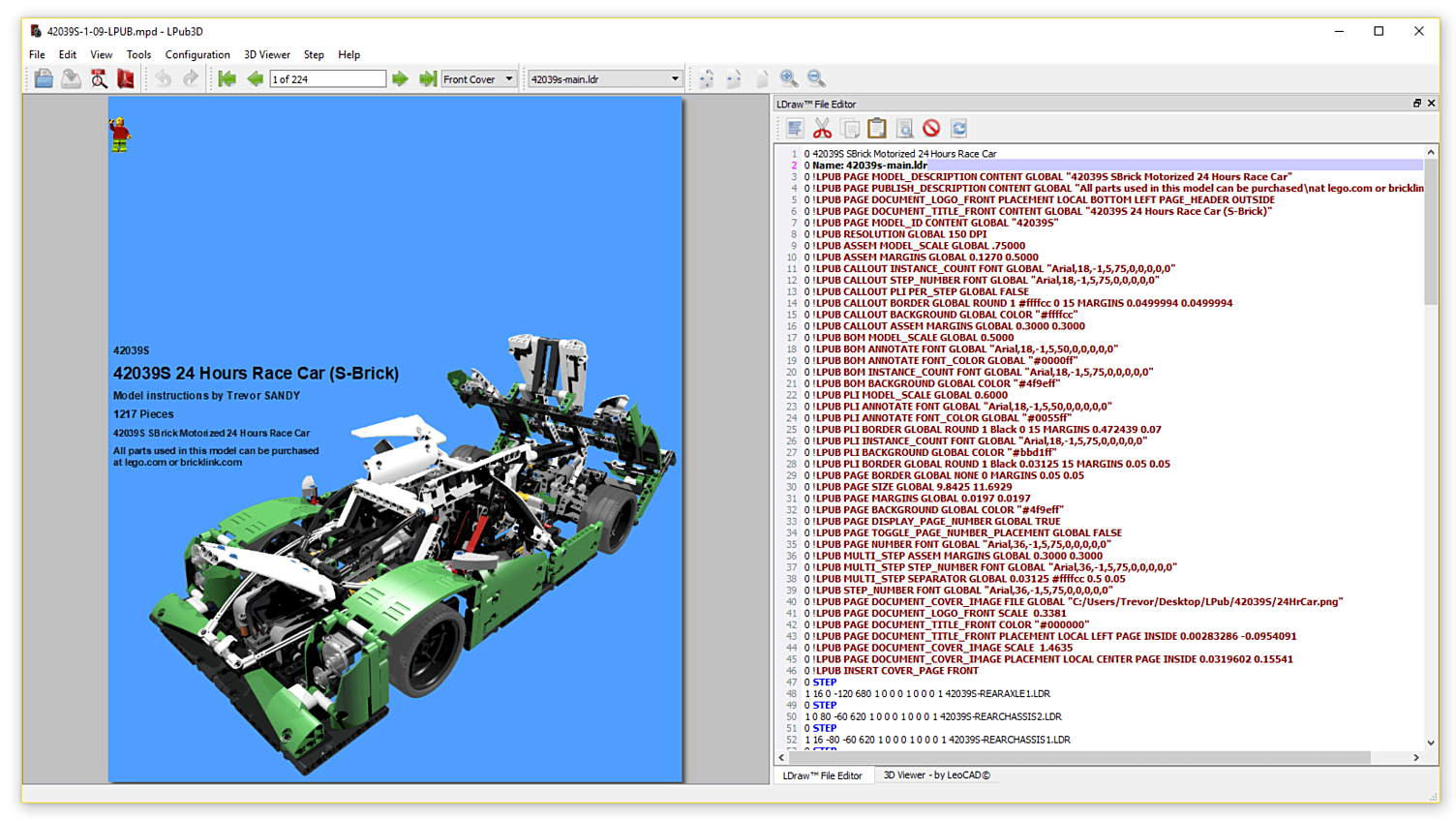Open the Front Cover page selector dropdown
Image resolution: width=1456 pixels, height=819 pixels.
pos(508,78)
